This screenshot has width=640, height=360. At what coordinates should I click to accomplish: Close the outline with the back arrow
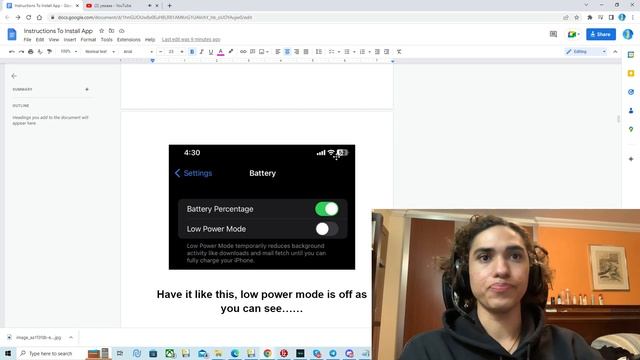pos(14,76)
